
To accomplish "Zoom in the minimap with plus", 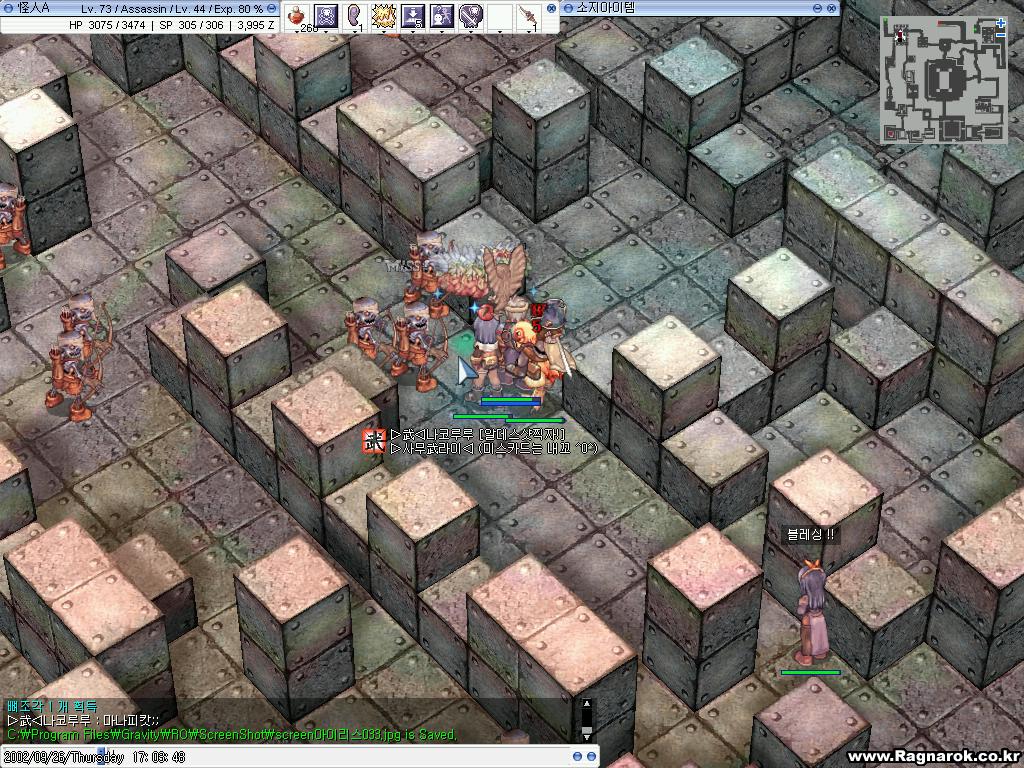I will 1001,23.
